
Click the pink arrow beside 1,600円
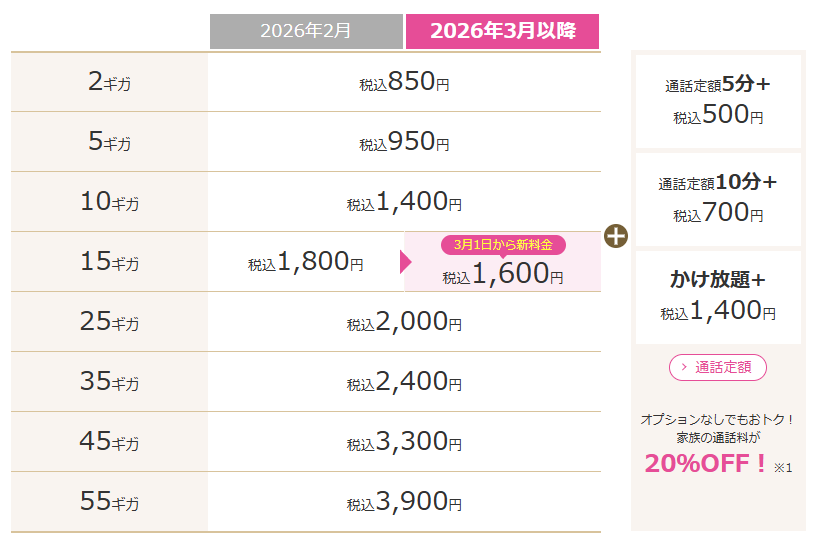click(x=405, y=262)
